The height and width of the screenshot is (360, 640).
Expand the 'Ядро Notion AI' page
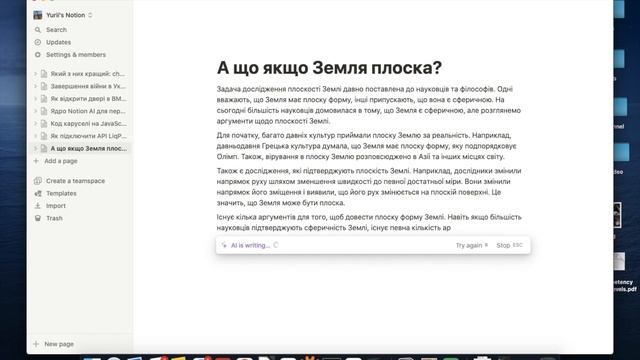coord(36,111)
